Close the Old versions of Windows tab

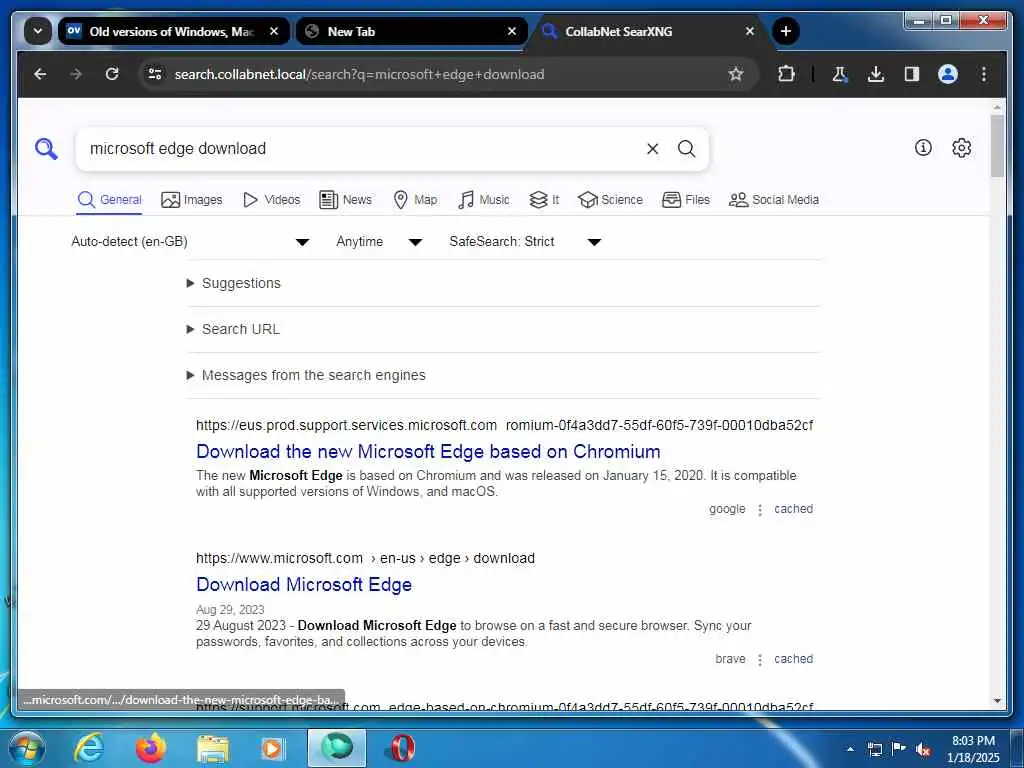click(x=274, y=31)
